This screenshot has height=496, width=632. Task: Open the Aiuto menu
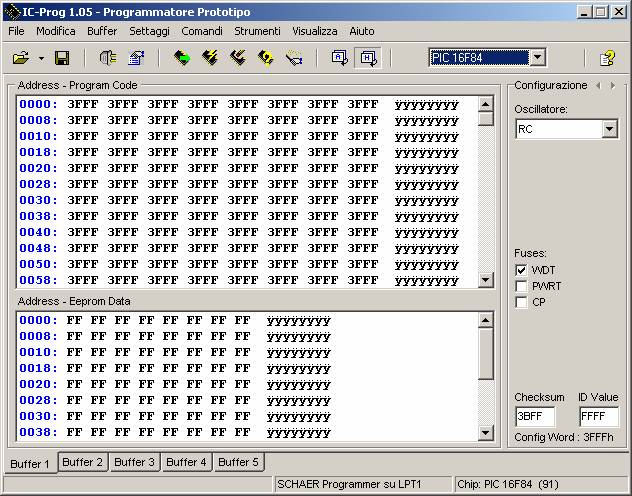click(x=362, y=31)
